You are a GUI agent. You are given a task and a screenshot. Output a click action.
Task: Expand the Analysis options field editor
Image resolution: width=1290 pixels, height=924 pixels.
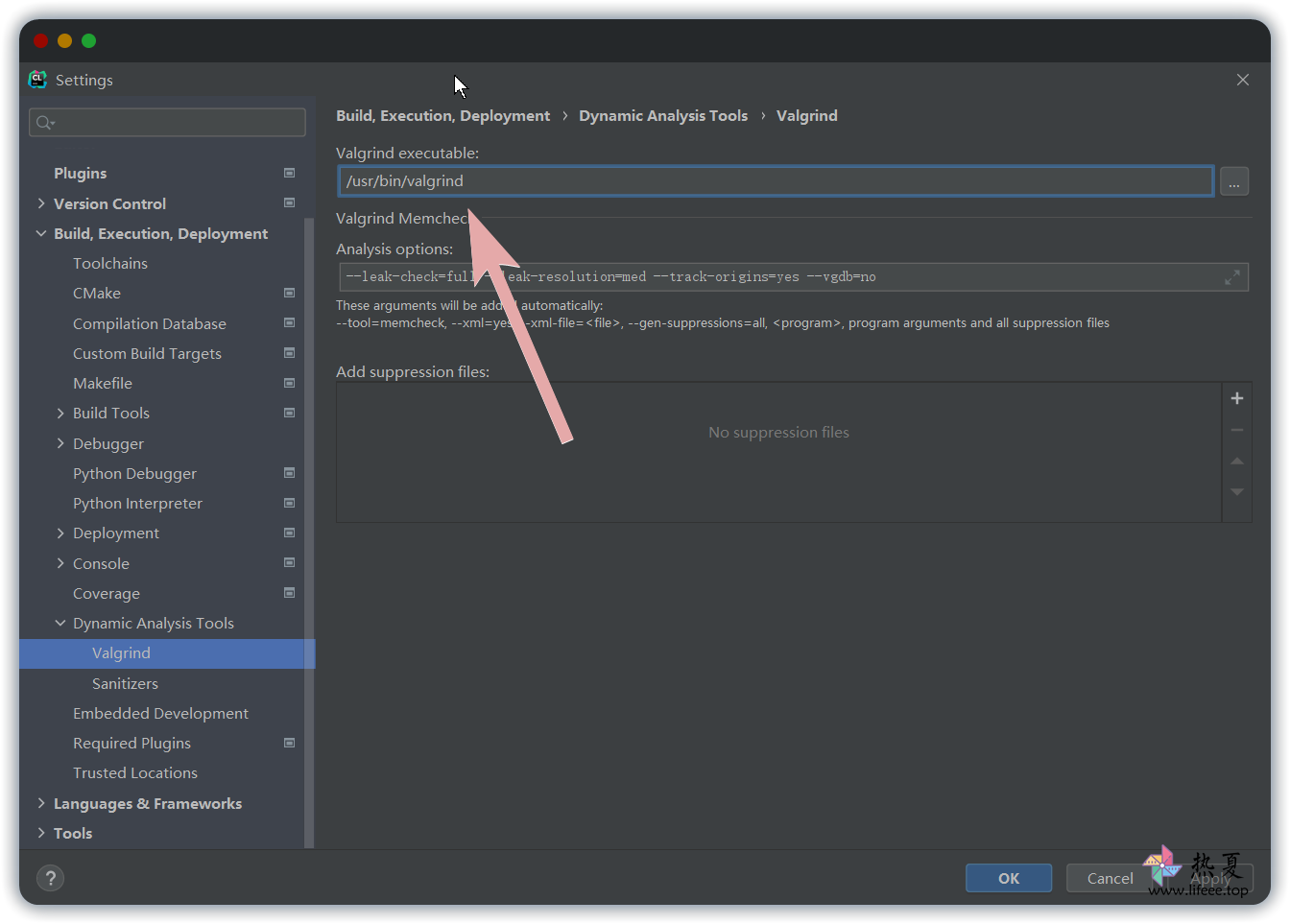1232,277
